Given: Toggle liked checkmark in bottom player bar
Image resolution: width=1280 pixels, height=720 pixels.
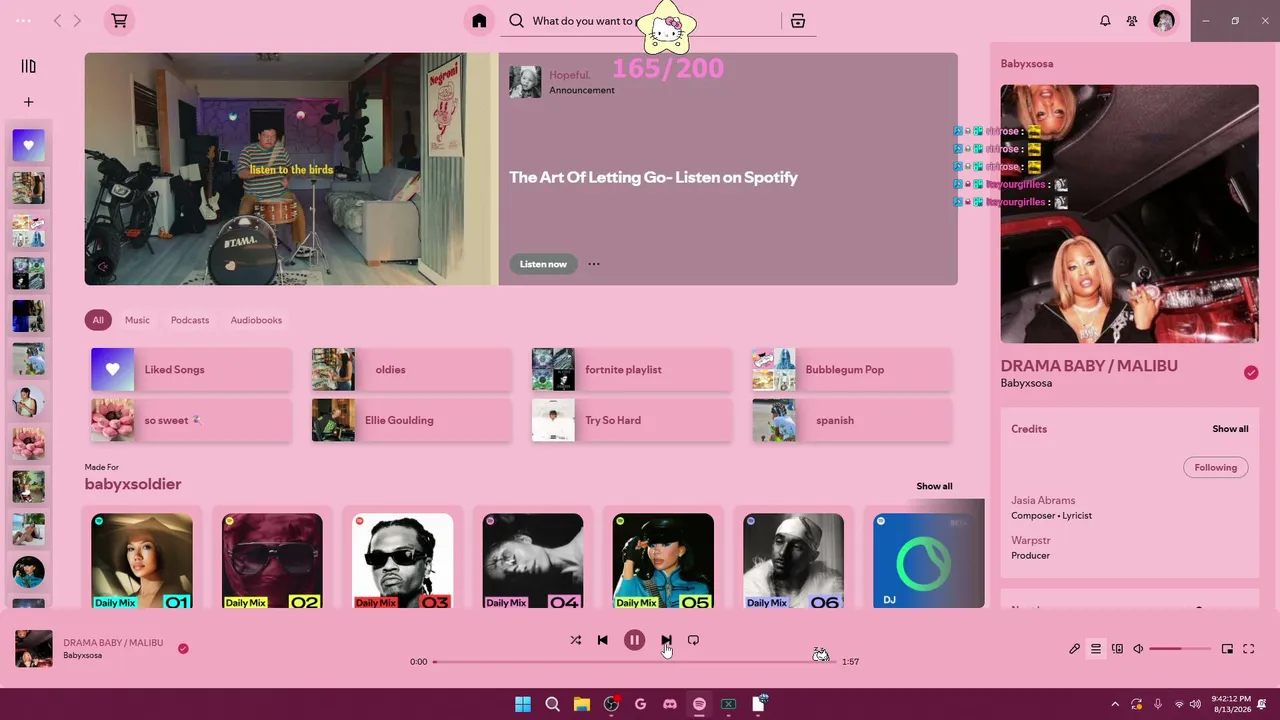Looking at the screenshot, I should [183, 648].
